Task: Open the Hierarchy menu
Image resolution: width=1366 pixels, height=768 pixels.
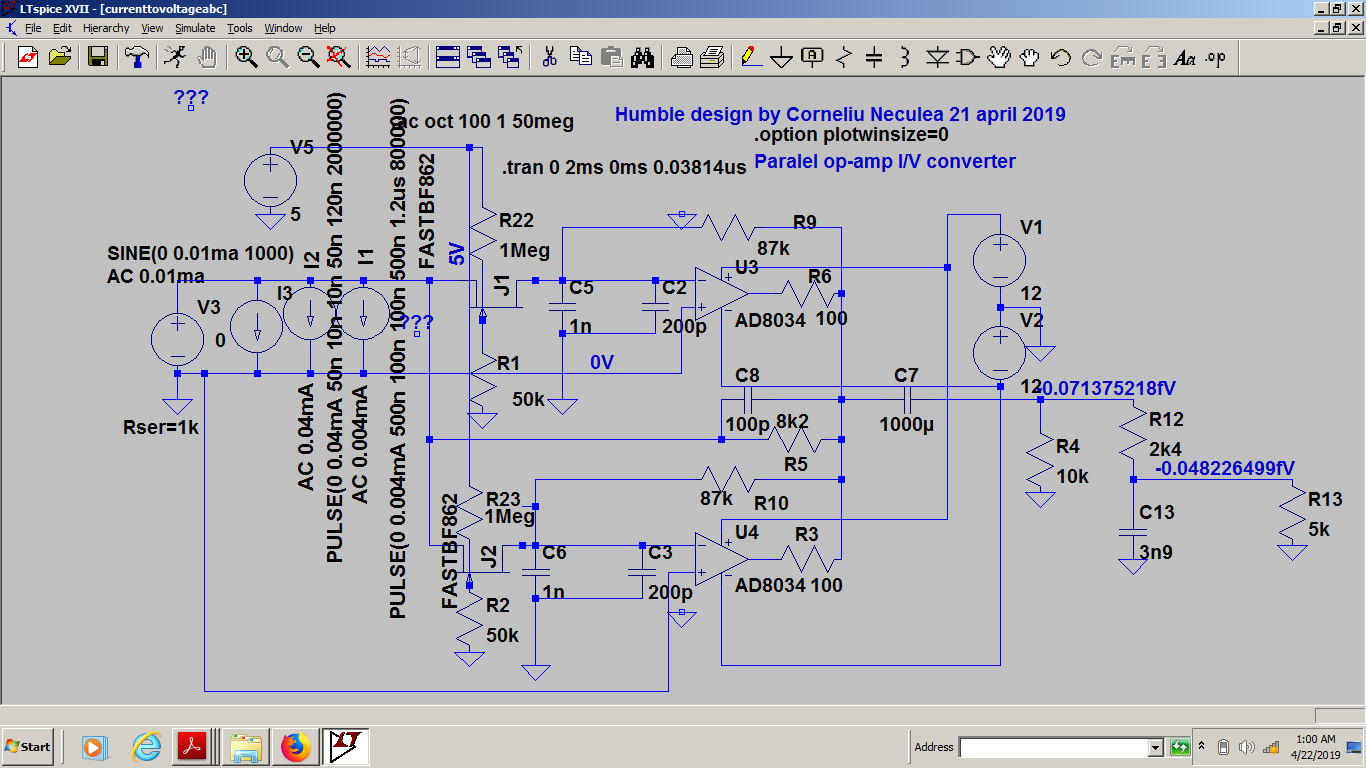Action: (x=106, y=28)
